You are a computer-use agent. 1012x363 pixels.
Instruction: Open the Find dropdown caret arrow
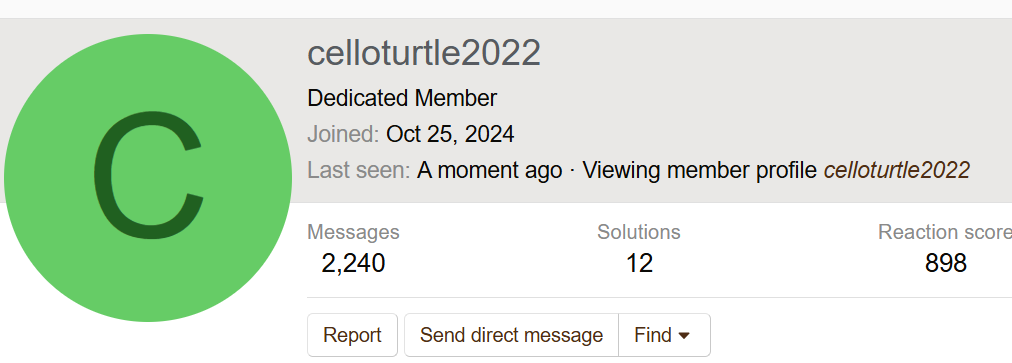coord(685,336)
